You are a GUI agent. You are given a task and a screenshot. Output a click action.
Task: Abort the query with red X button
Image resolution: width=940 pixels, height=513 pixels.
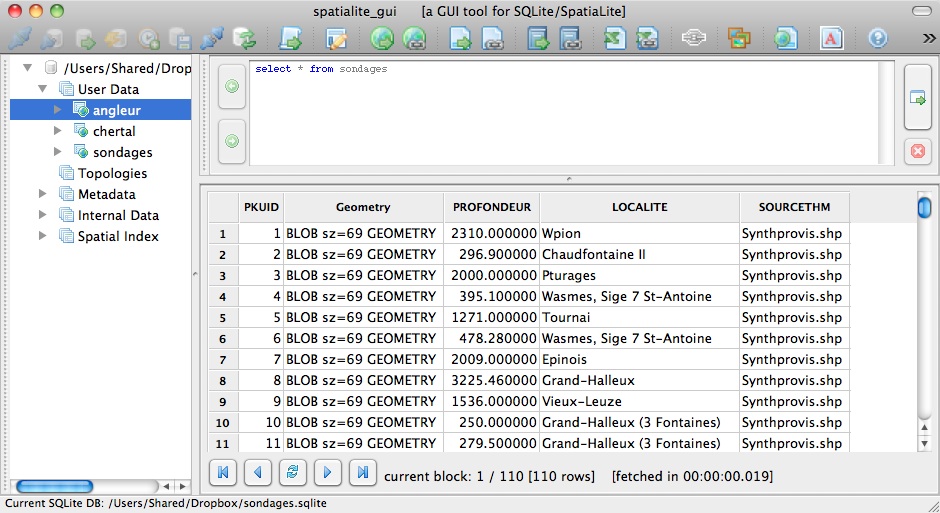[x=918, y=151]
